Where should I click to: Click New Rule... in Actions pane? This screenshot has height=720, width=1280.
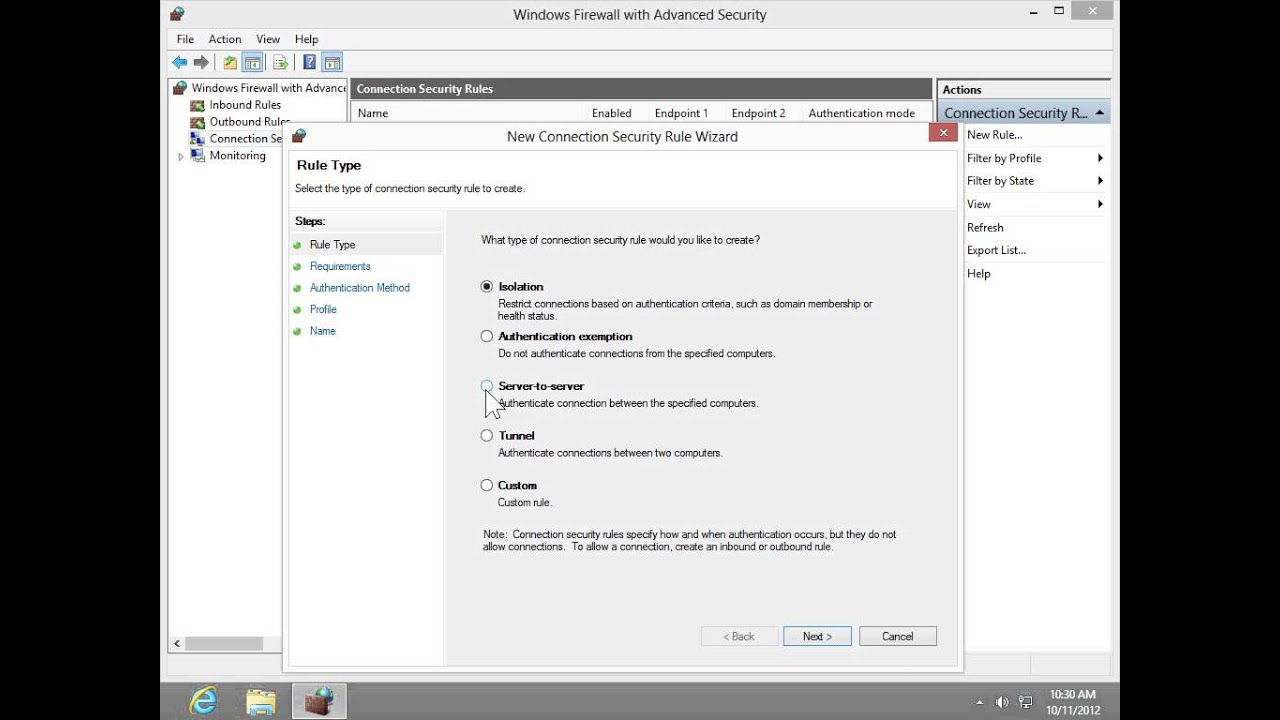pos(994,135)
